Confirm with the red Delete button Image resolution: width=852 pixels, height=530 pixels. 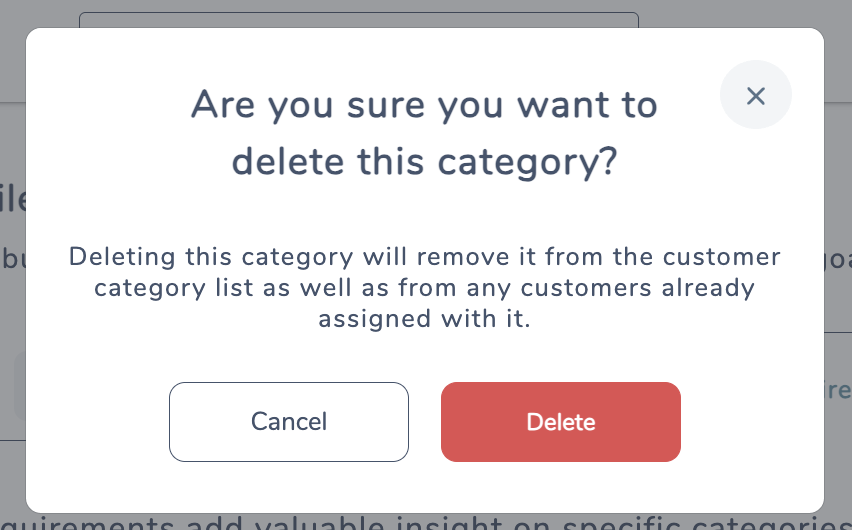(561, 422)
